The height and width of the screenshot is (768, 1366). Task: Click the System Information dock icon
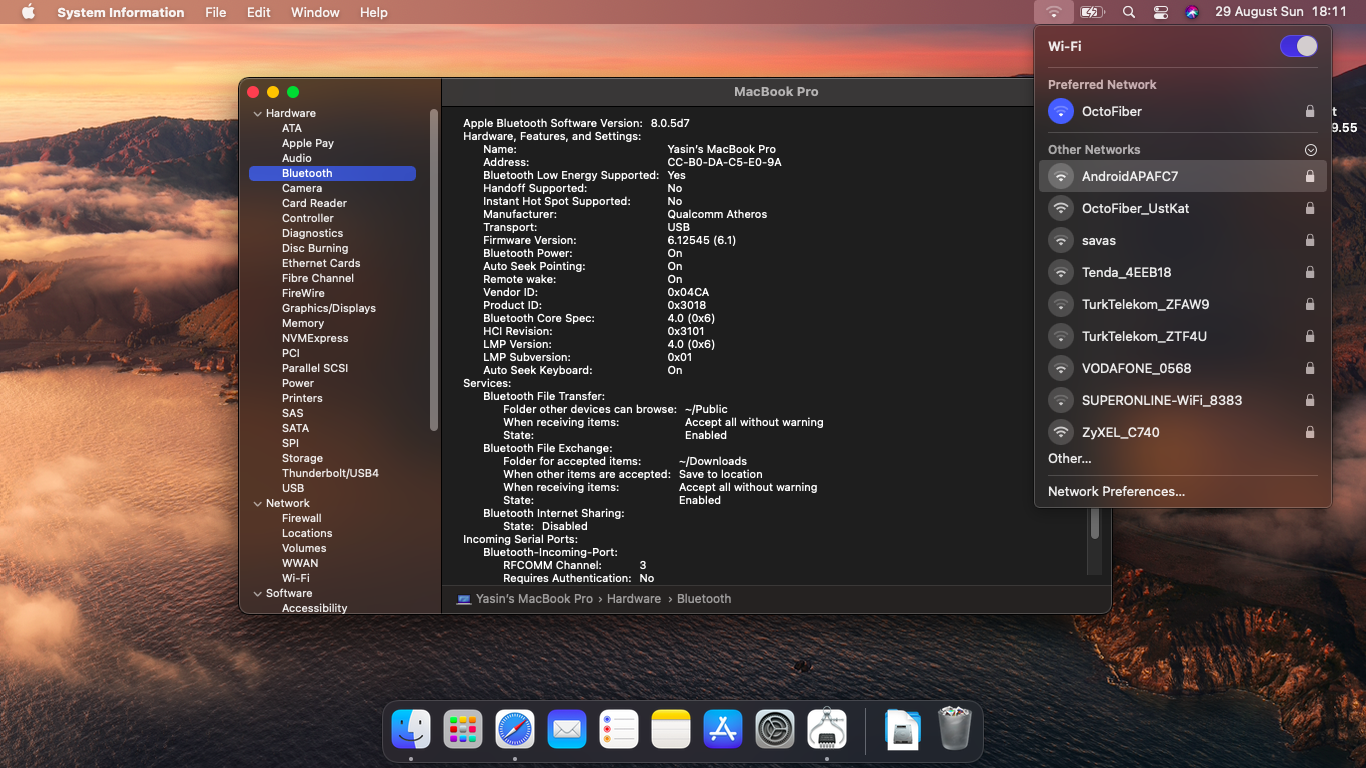point(827,730)
